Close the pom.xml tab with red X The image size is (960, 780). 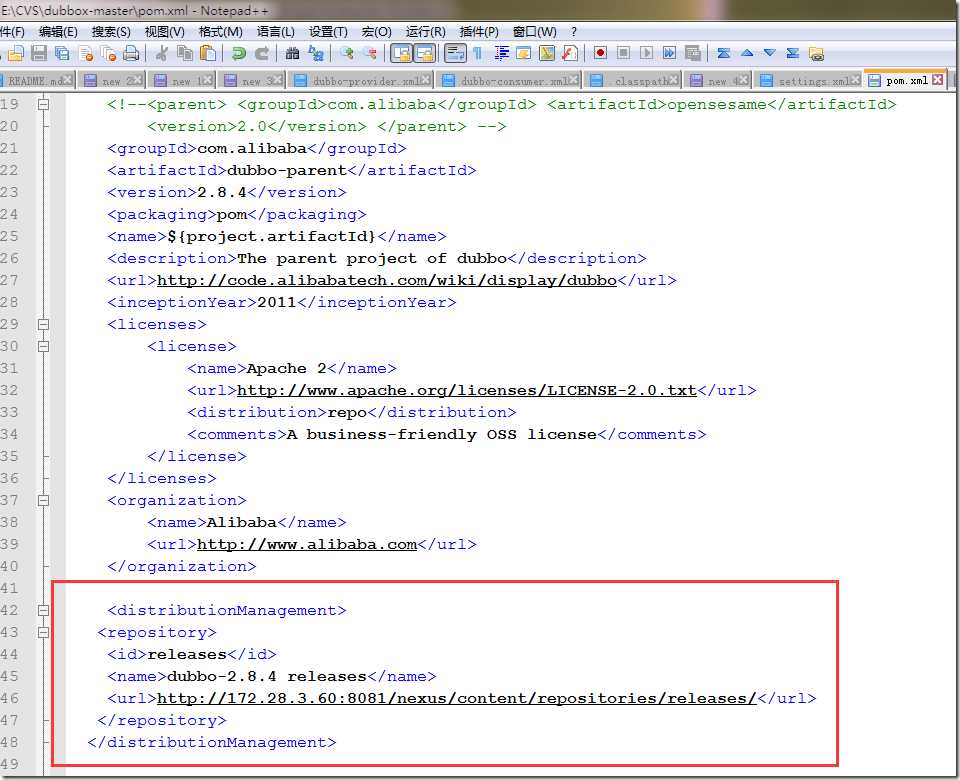tap(937, 80)
